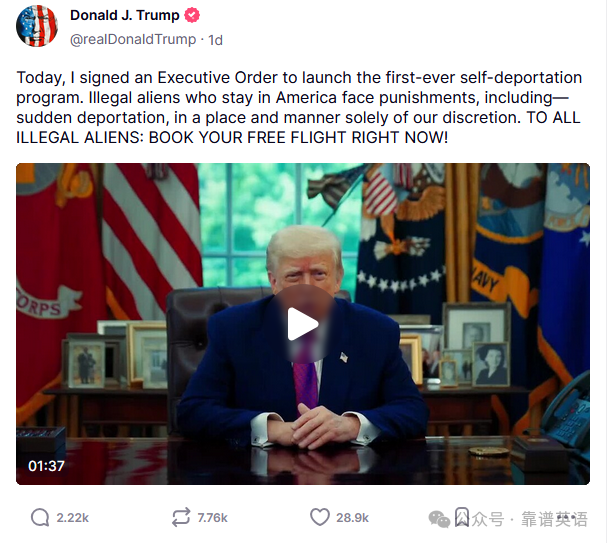Click the WeChat chat-bubble watermark logo
Screen dimensions: 607x543
tap(439, 519)
